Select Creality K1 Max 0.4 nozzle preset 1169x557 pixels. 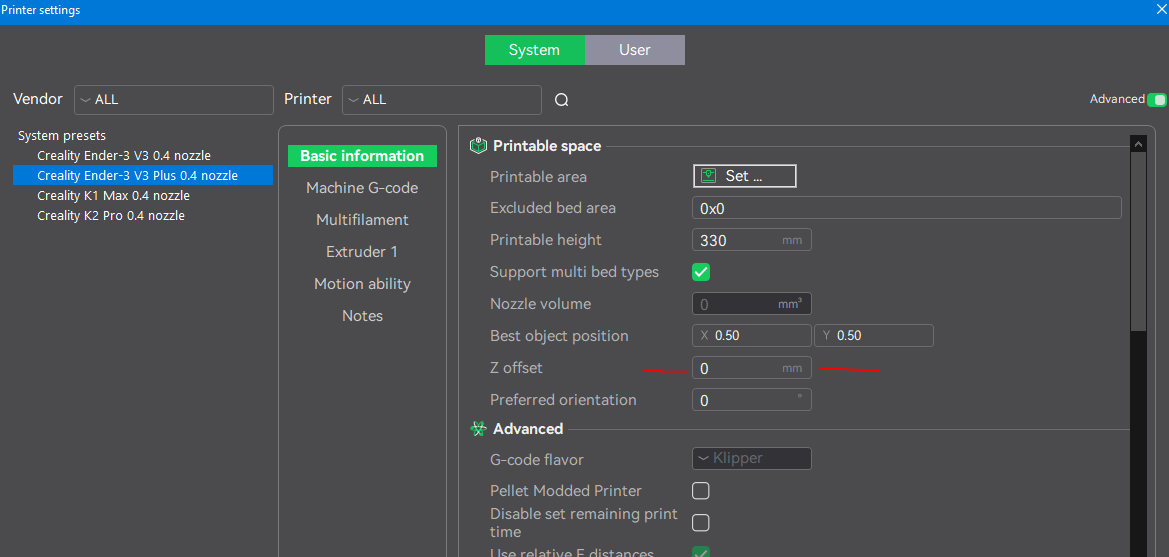click(113, 196)
